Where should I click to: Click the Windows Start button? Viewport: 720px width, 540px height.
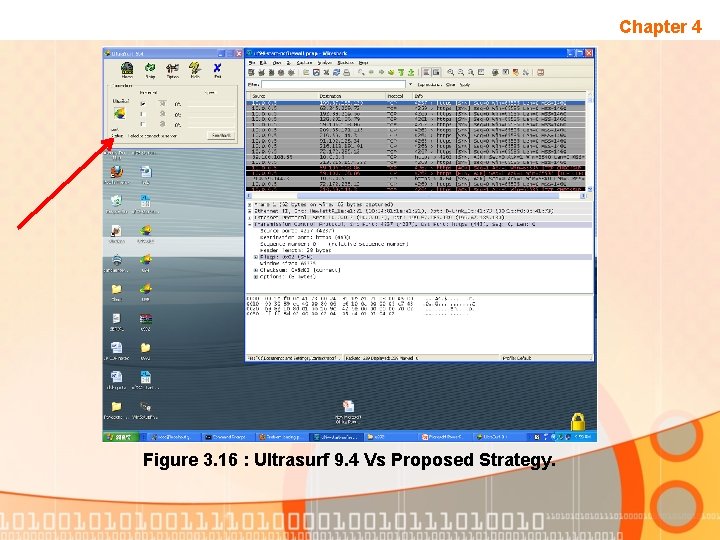tap(119, 437)
